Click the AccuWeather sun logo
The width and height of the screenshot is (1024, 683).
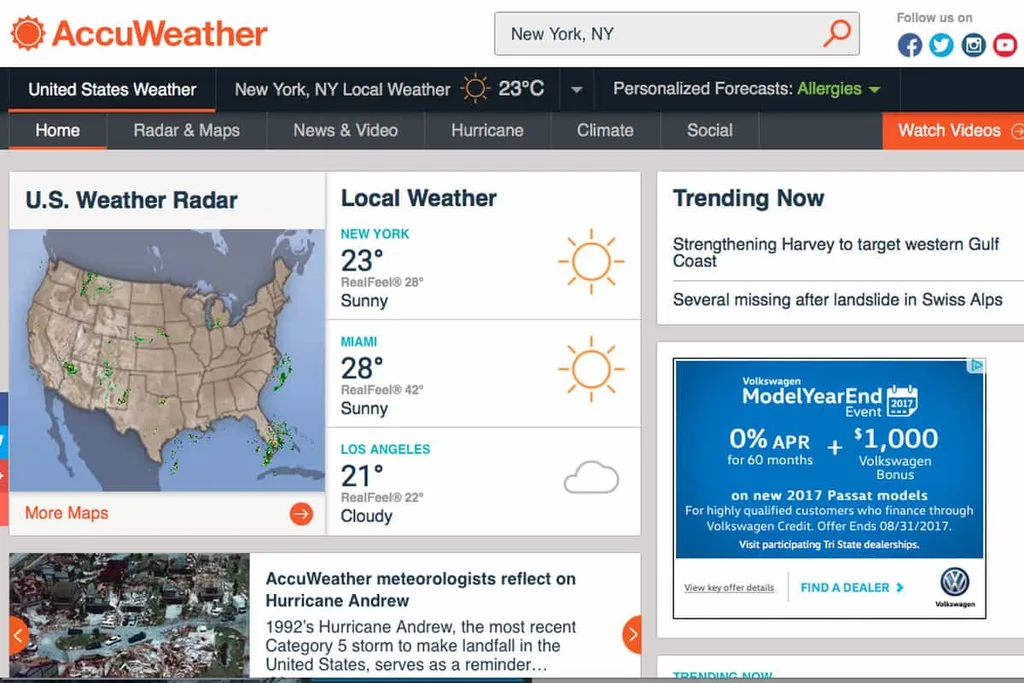point(27,33)
